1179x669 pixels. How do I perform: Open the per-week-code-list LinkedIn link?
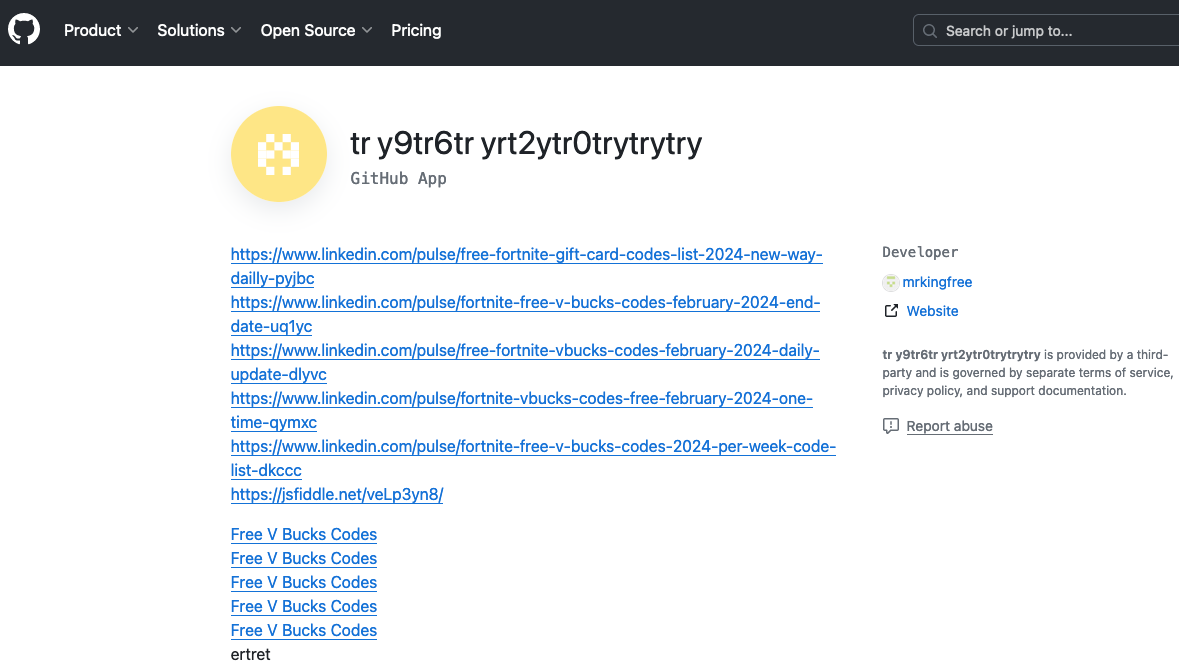coord(533,459)
